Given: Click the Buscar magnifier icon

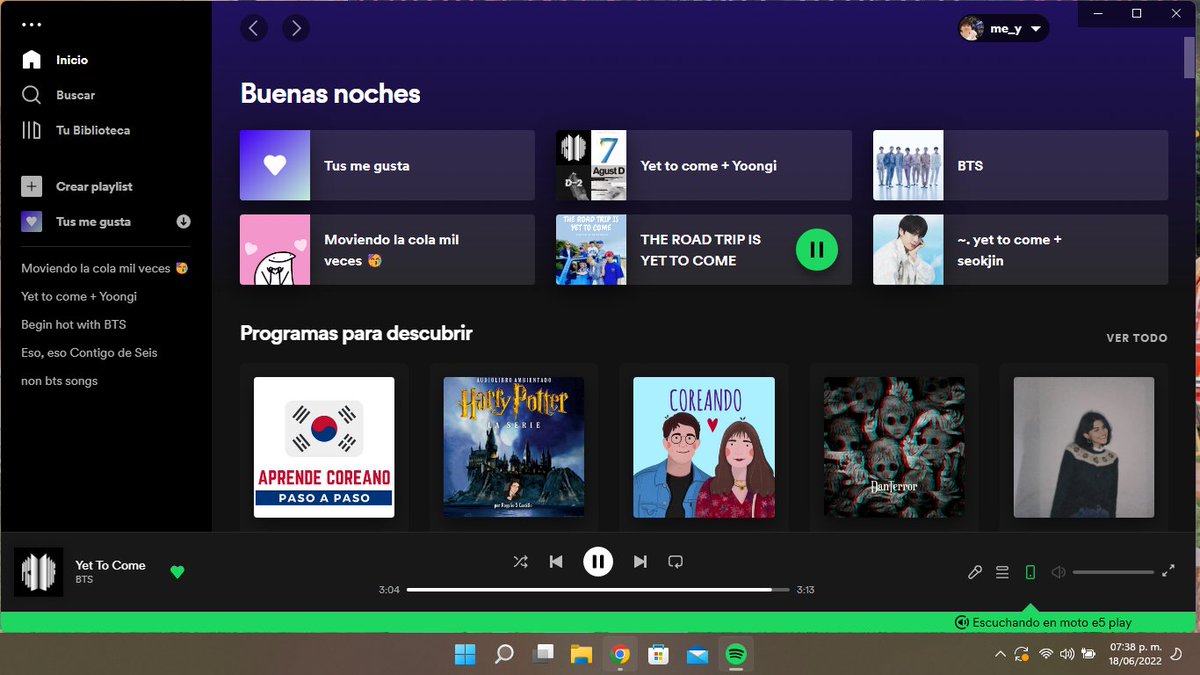Looking at the screenshot, I should tap(32, 95).
